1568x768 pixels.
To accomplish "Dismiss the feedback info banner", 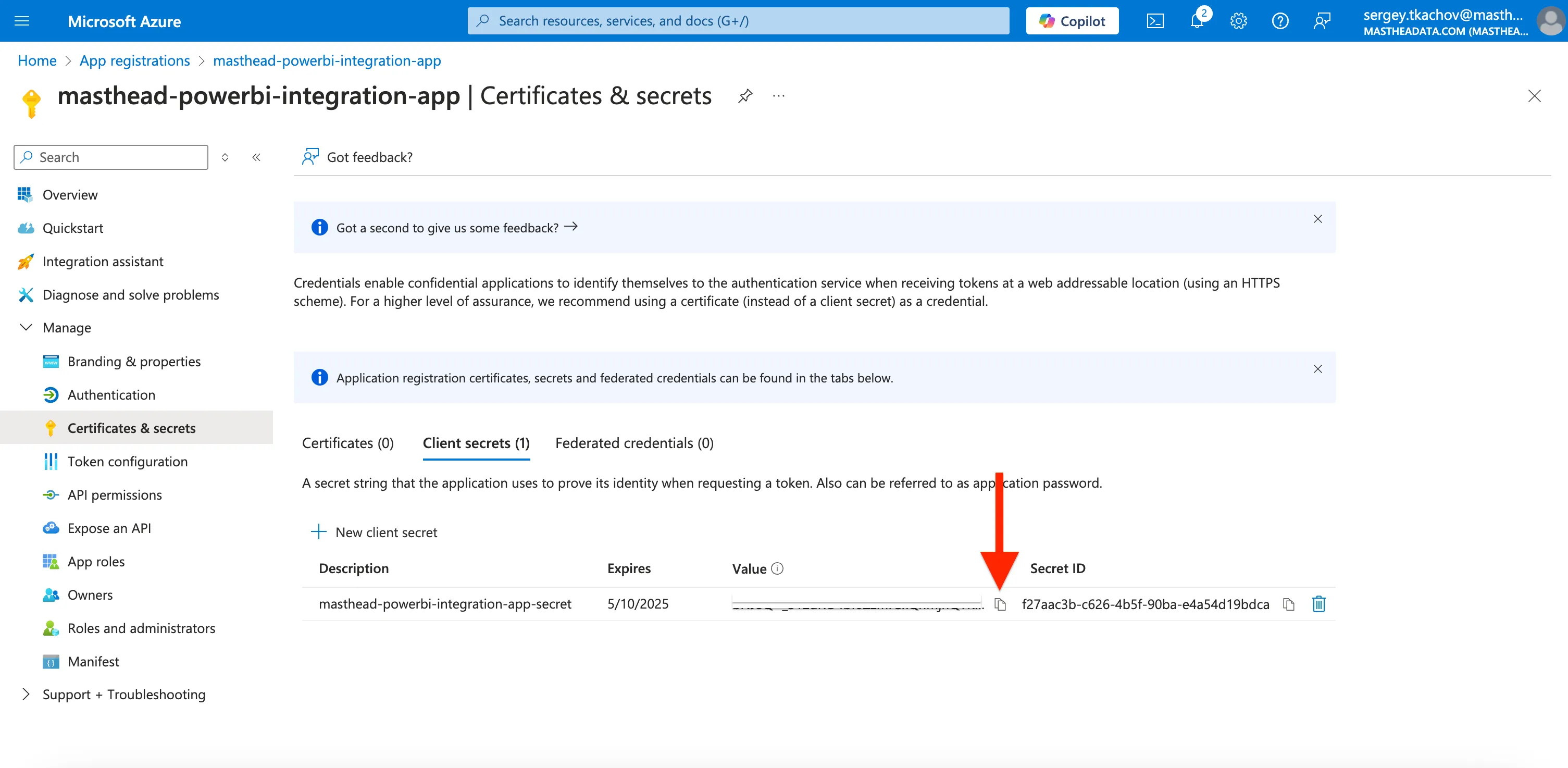I will click(1317, 219).
